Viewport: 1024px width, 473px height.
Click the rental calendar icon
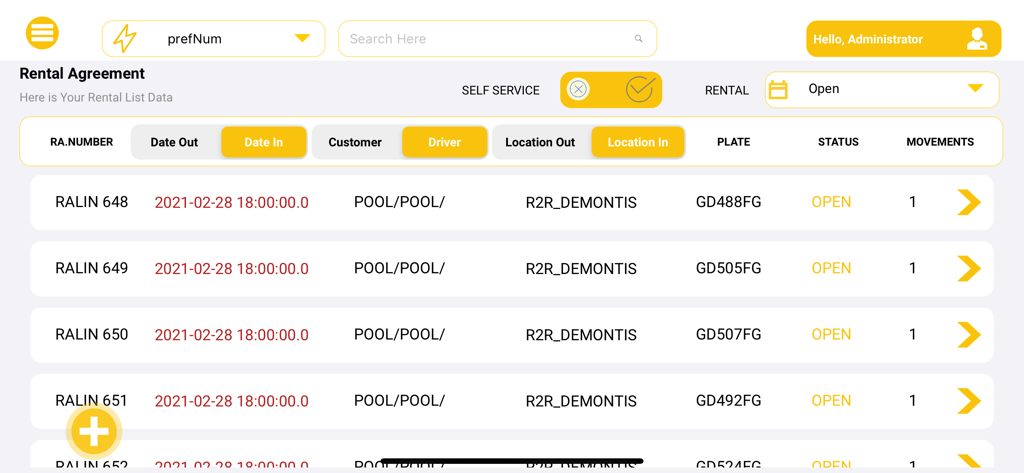pyautogui.click(x=778, y=90)
